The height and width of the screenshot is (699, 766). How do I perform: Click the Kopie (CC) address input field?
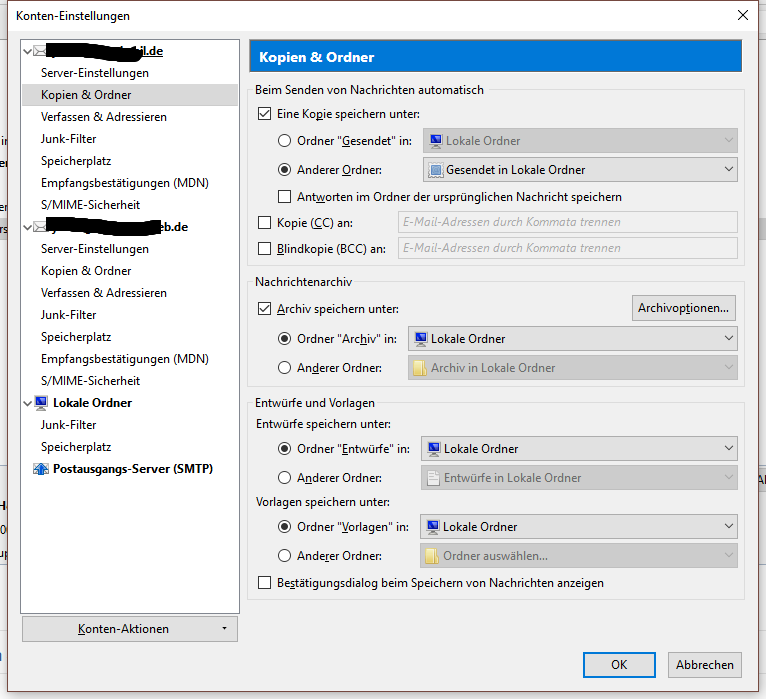[567, 222]
